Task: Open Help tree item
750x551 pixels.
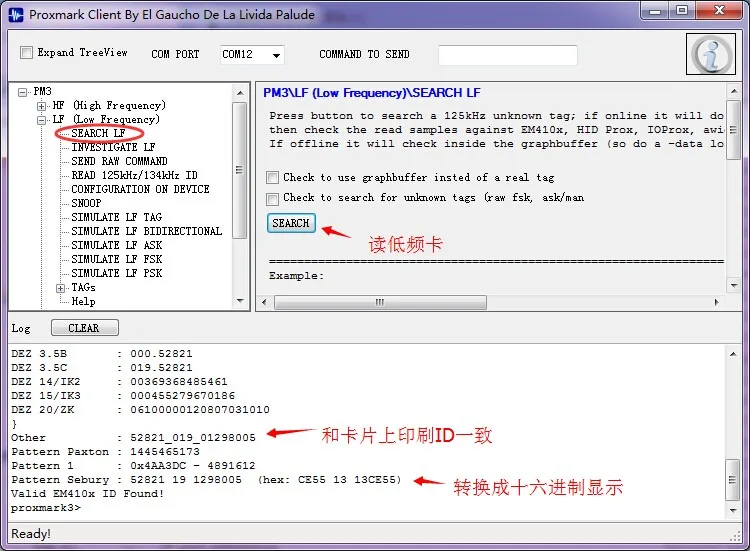Action: [83, 301]
